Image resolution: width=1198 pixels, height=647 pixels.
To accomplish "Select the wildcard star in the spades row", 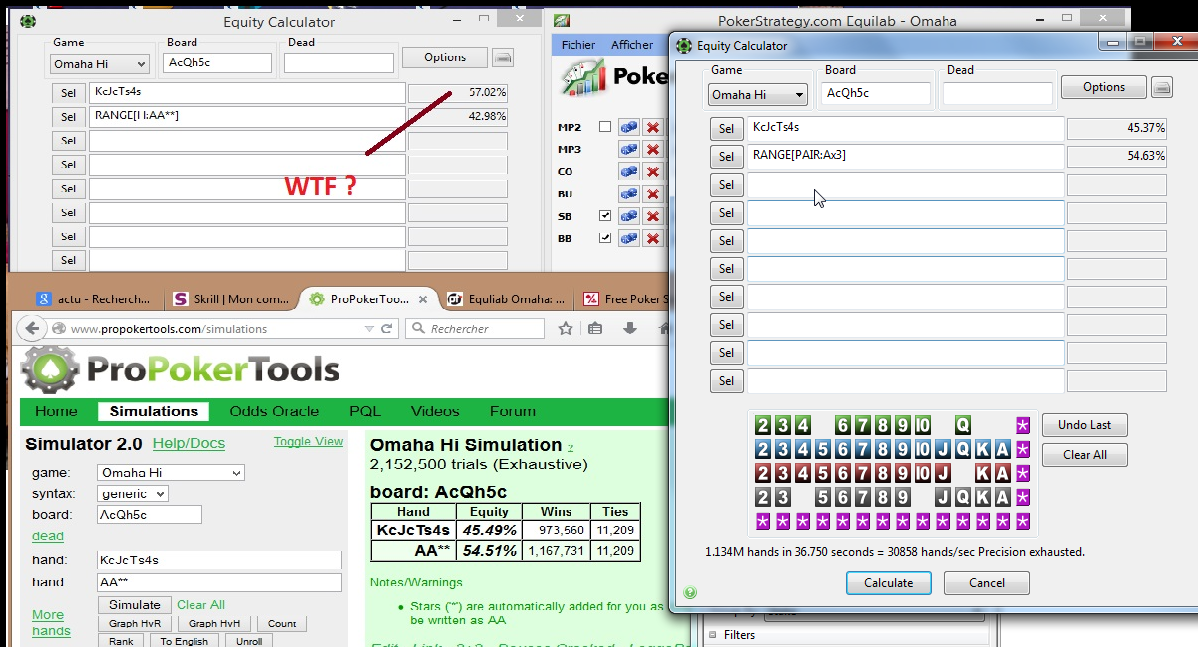I will (1023, 498).
